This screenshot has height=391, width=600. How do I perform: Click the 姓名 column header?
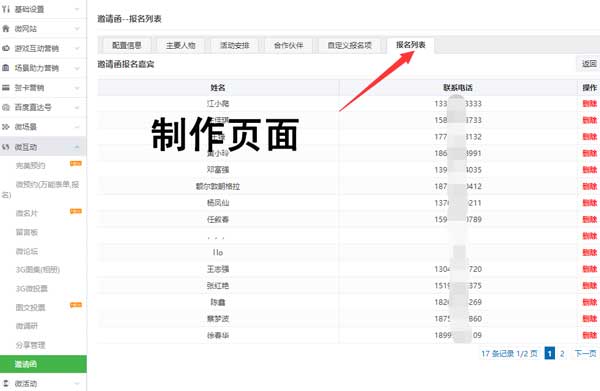point(218,88)
